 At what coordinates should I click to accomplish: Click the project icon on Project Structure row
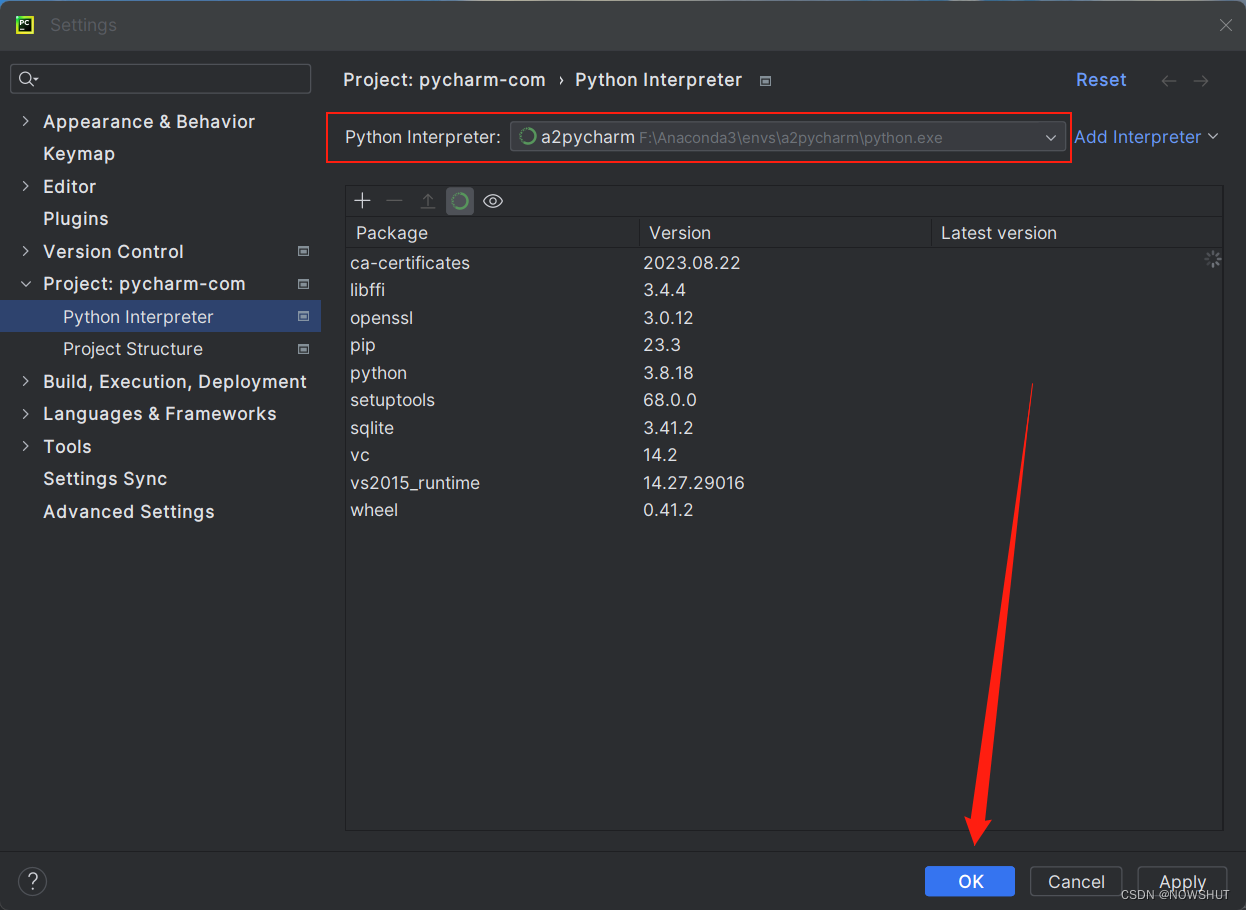click(303, 349)
